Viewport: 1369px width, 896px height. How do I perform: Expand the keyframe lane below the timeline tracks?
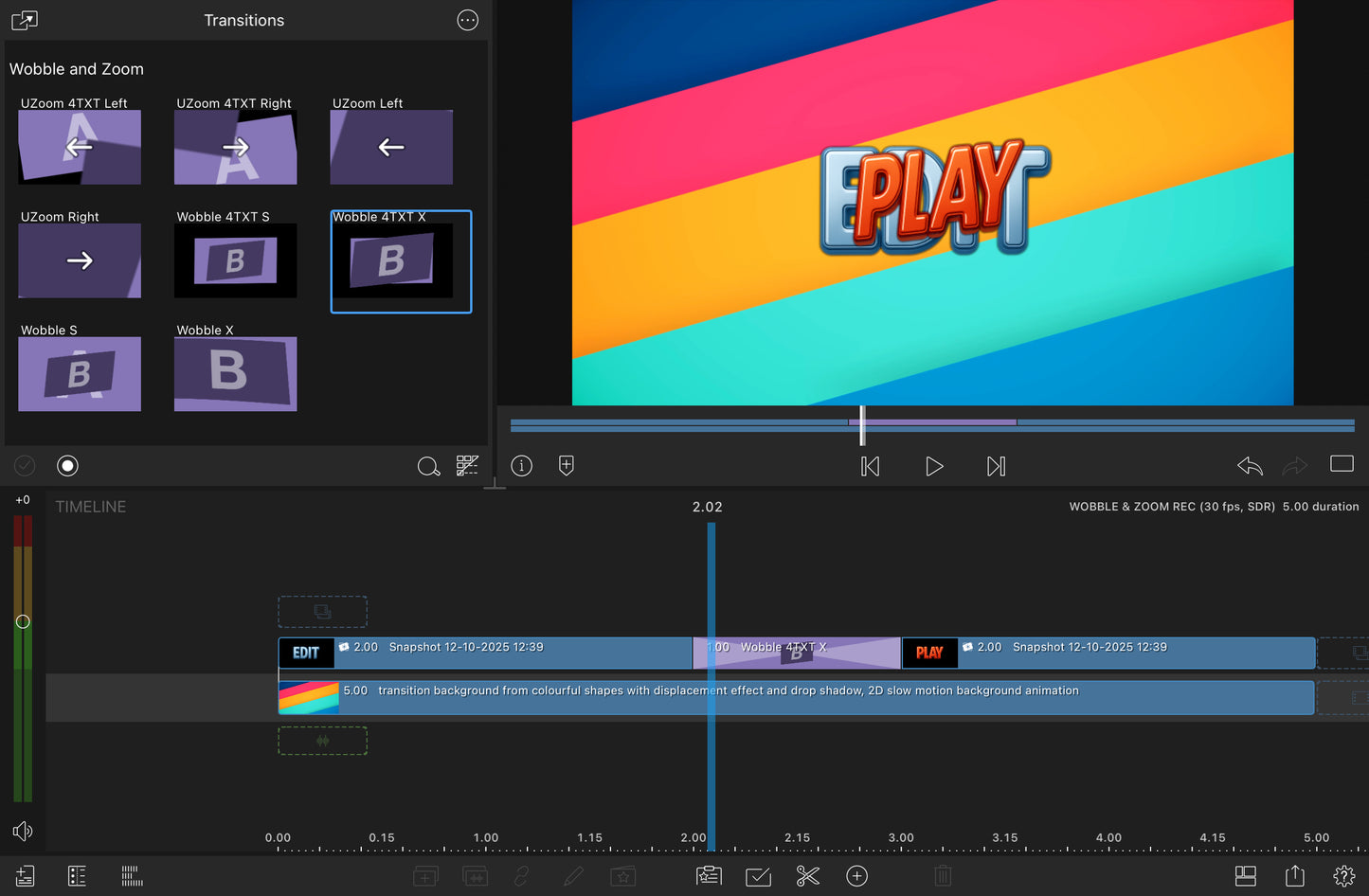pos(322,740)
